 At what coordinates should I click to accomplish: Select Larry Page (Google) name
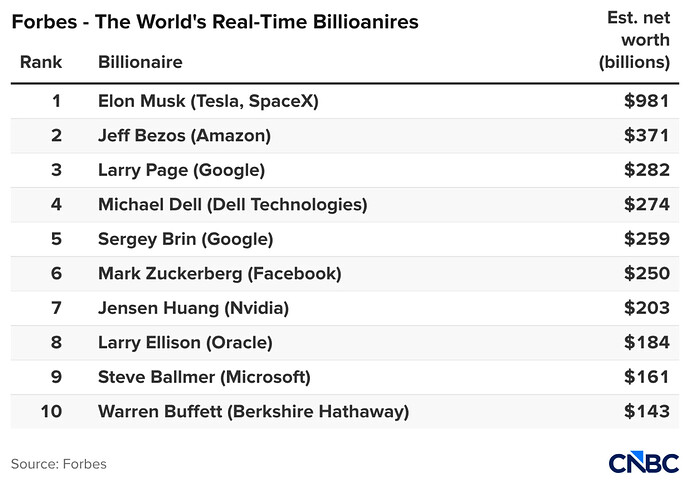(x=182, y=170)
